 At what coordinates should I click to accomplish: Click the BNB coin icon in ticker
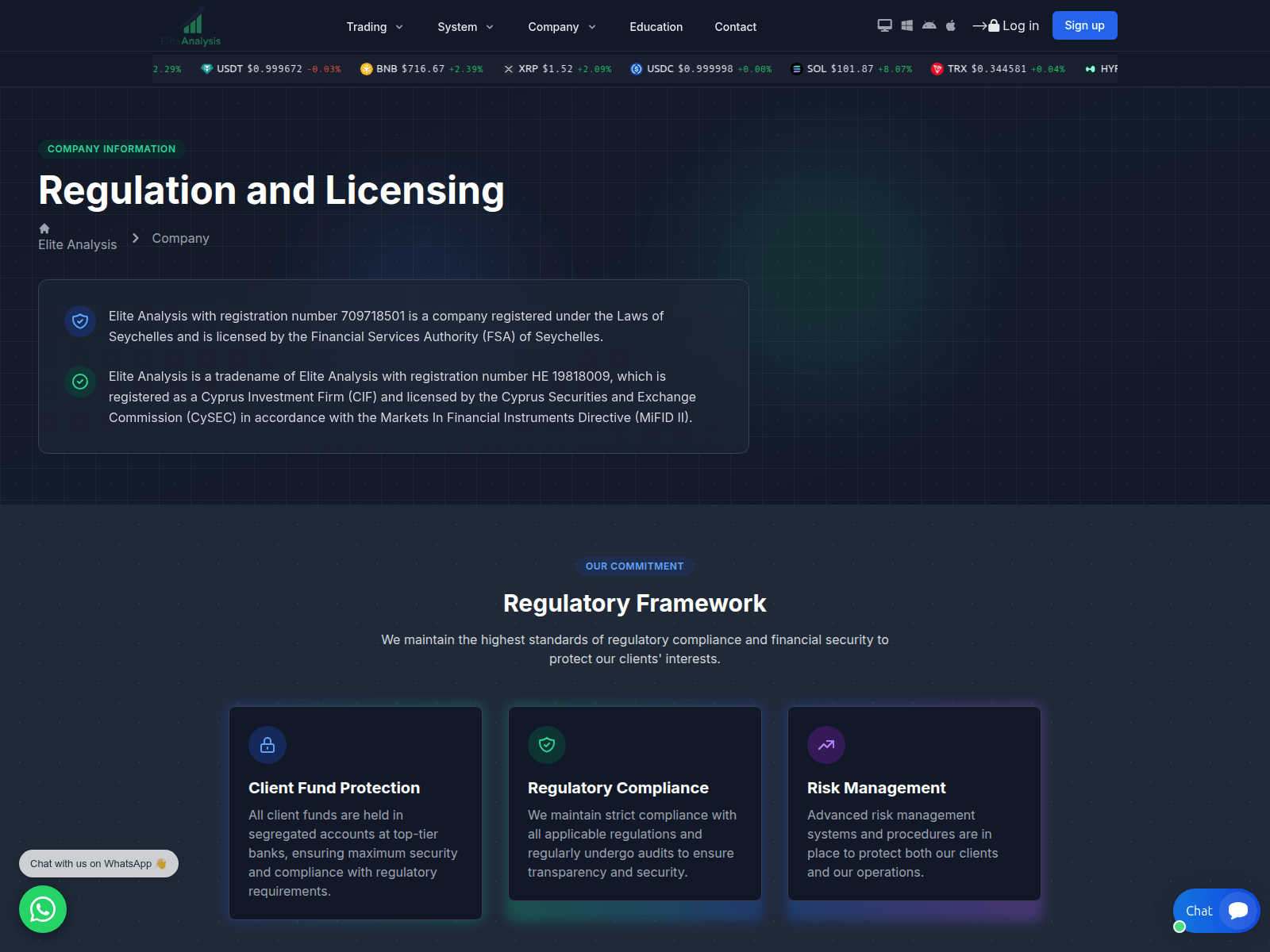coord(366,69)
